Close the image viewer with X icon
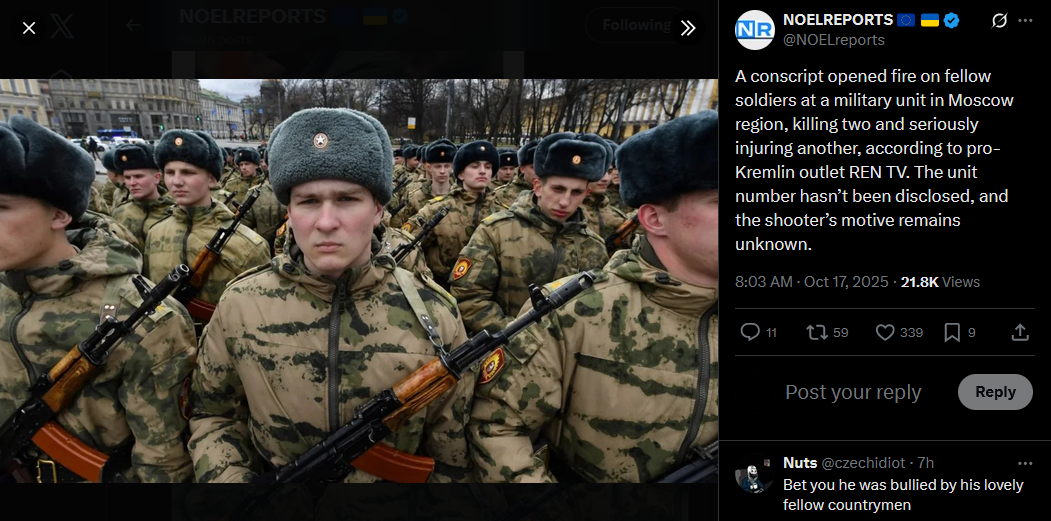The width and height of the screenshot is (1051, 521). (x=29, y=28)
